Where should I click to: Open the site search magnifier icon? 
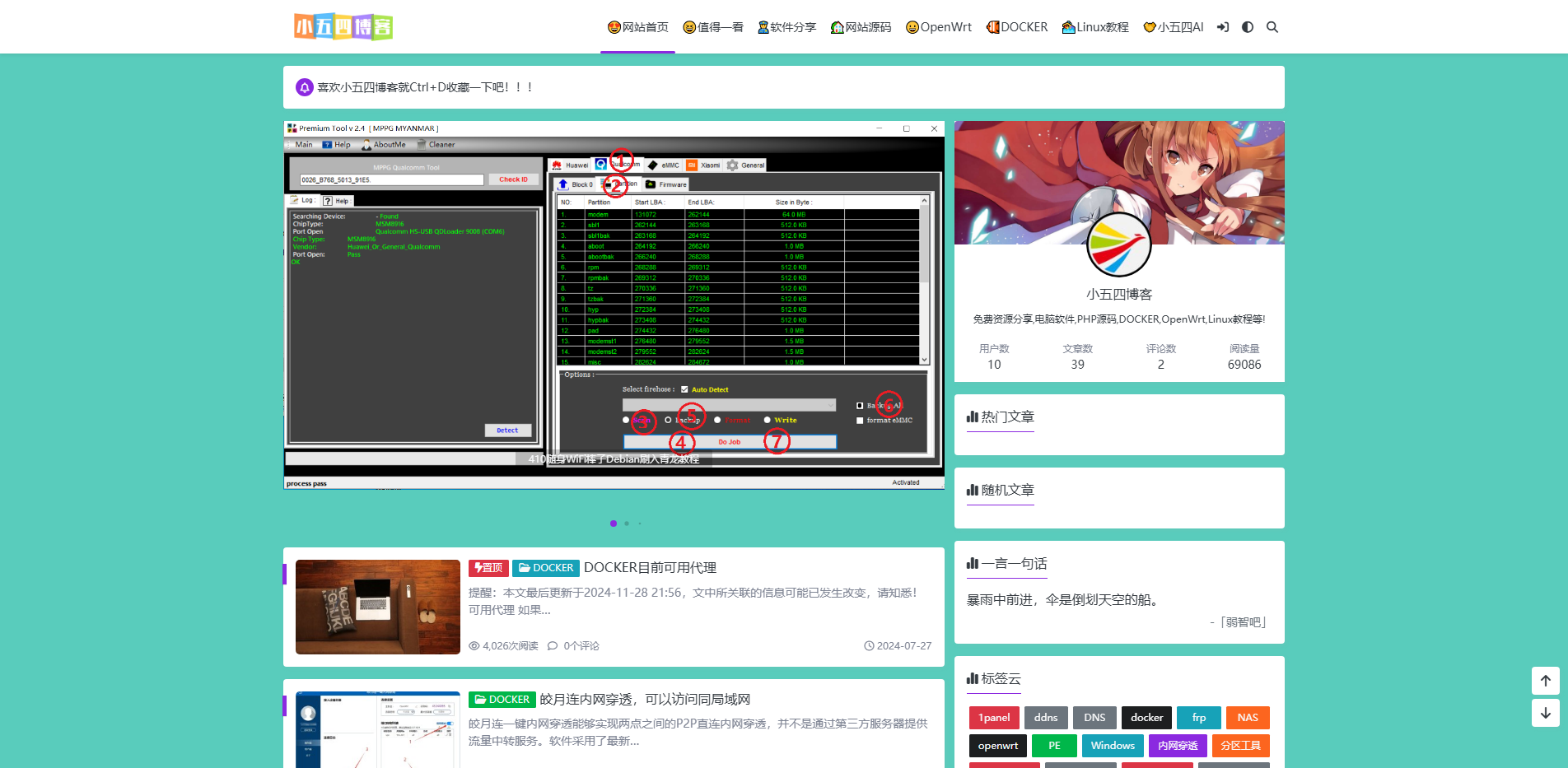[1272, 26]
